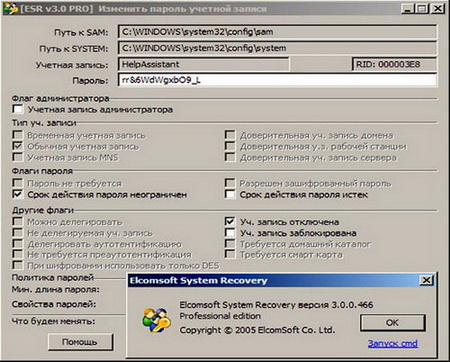Click the 'Другие флаги' group label
The width and height of the screenshot is (450, 362).
point(42,210)
